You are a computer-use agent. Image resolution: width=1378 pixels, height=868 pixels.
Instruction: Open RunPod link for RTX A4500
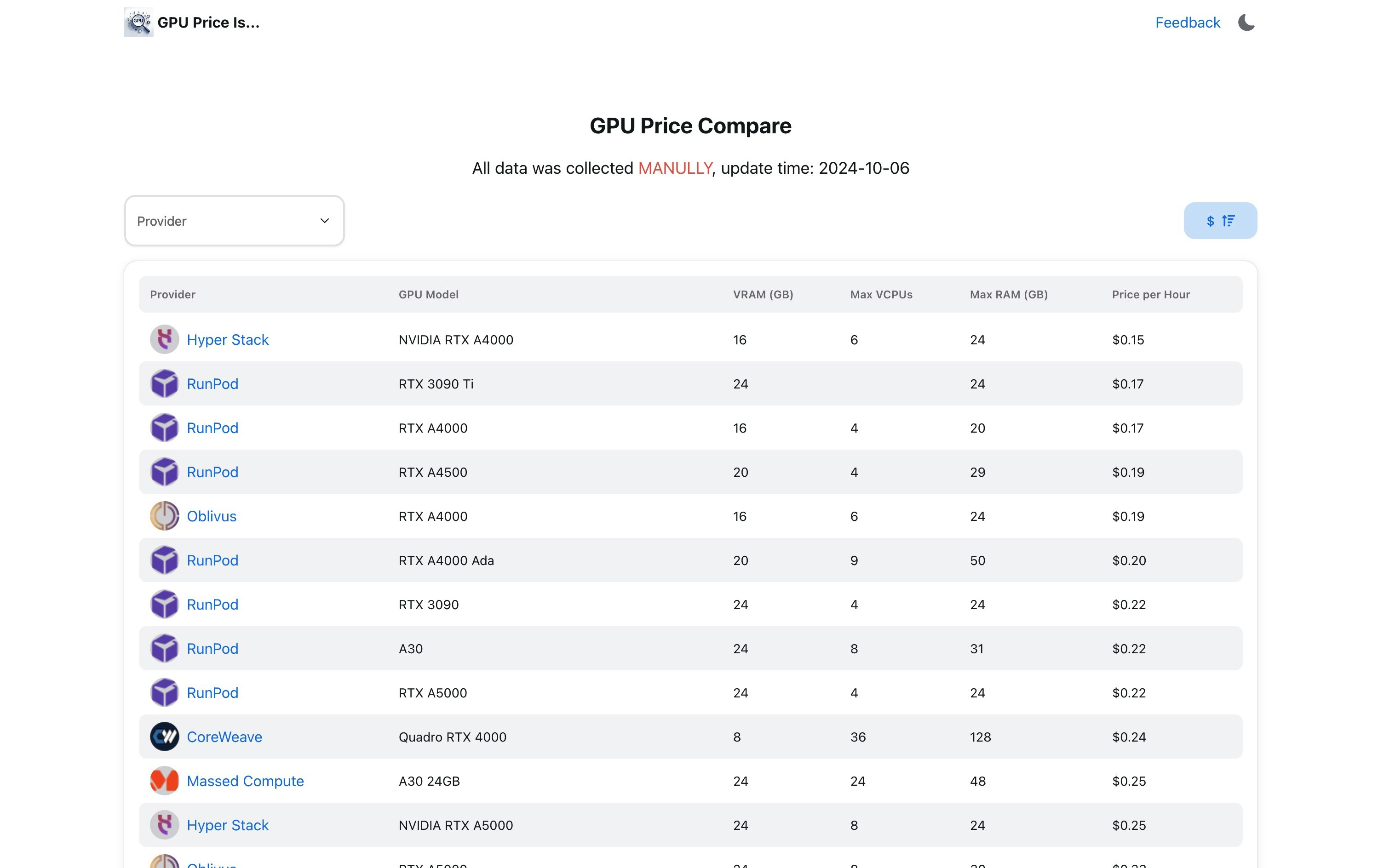[x=212, y=472]
